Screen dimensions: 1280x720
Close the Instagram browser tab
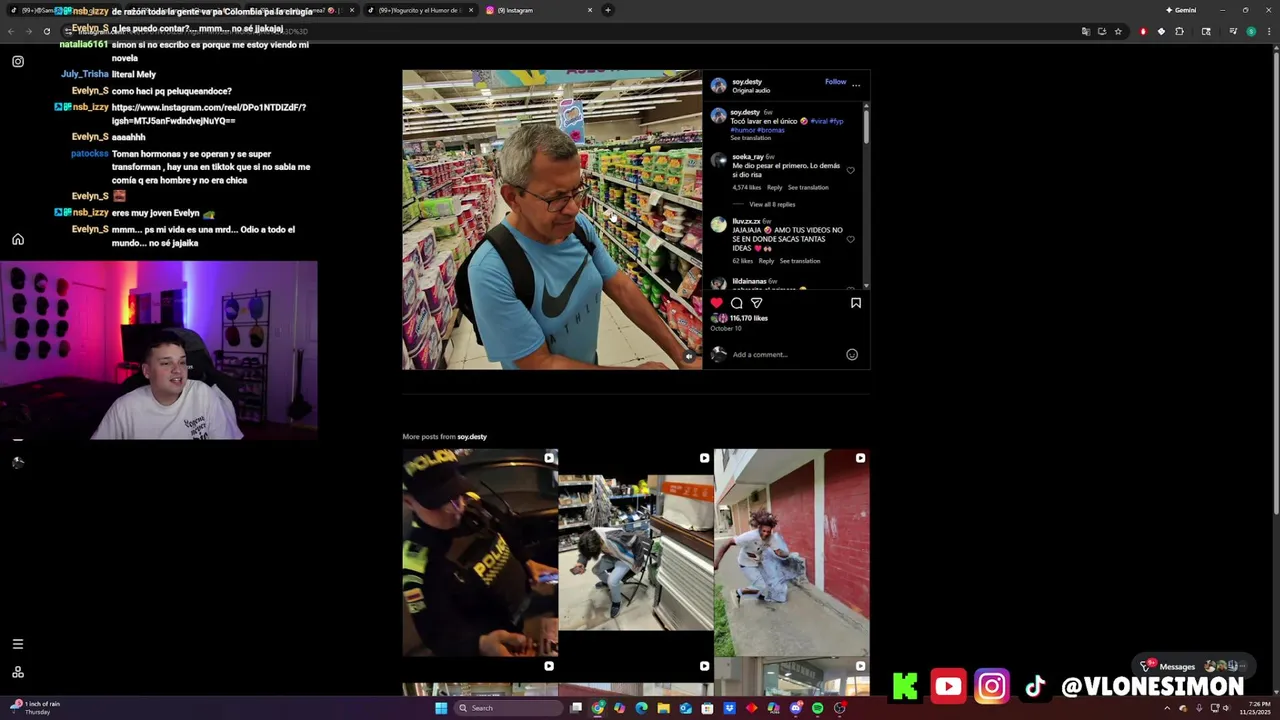click(x=590, y=10)
